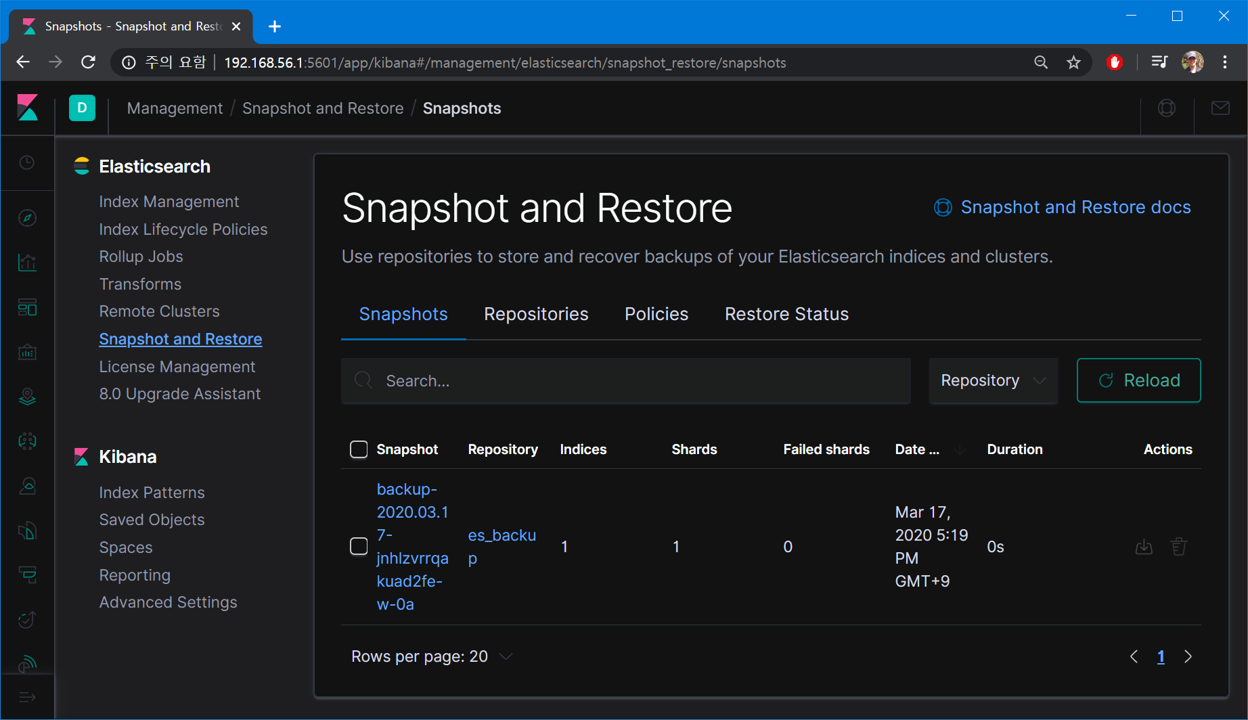1248x720 pixels.
Task: Bookmark this page with star icon
Action: (1074, 62)
